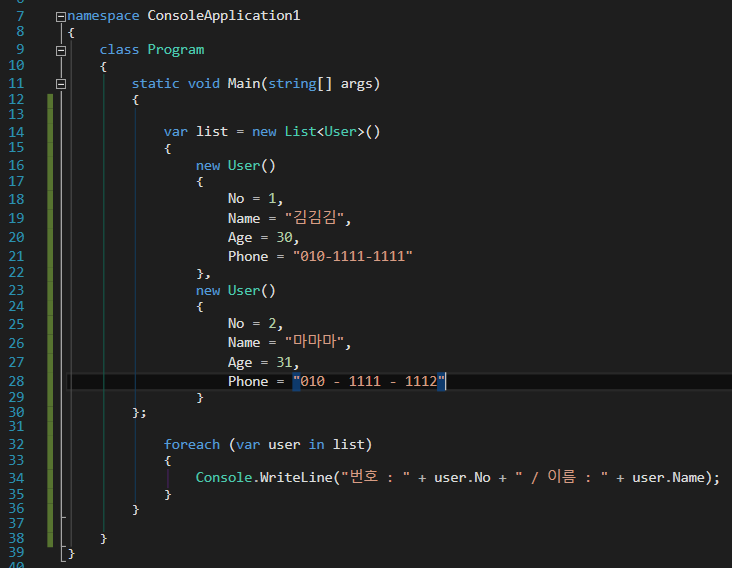Click the static keyword on line 11
This screenshot has width=732, height=568.
[x=155, y=84]
